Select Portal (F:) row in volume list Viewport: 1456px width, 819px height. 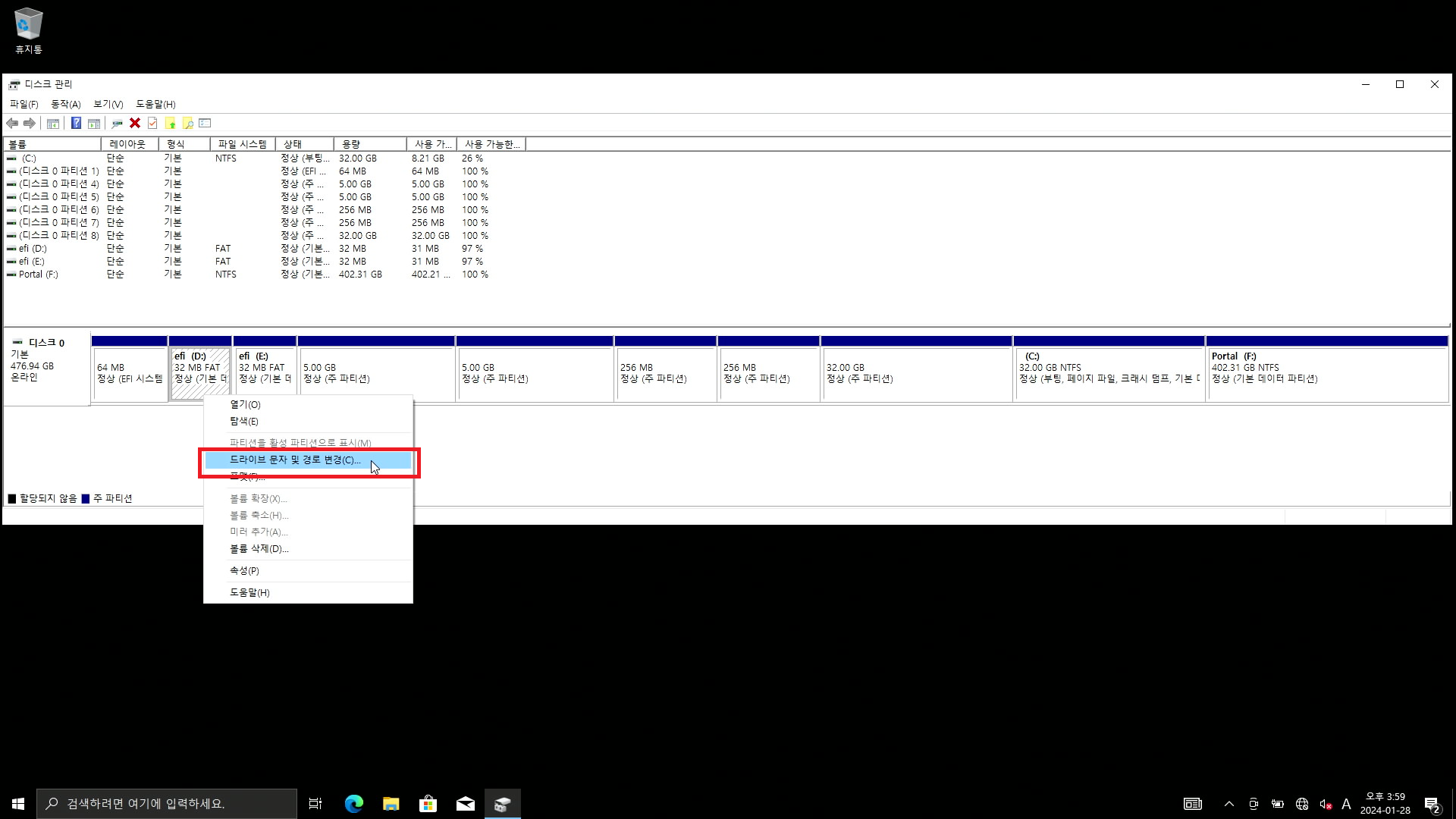click(38, 275)
